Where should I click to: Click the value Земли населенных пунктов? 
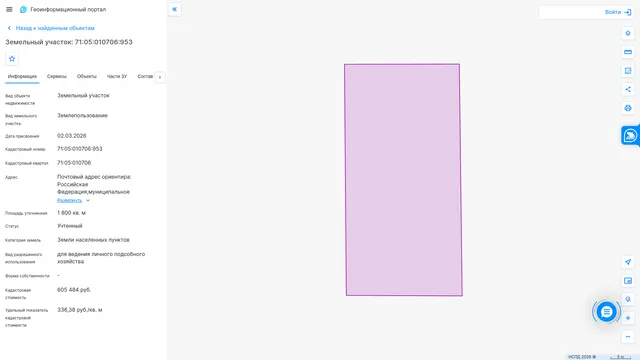93,240
